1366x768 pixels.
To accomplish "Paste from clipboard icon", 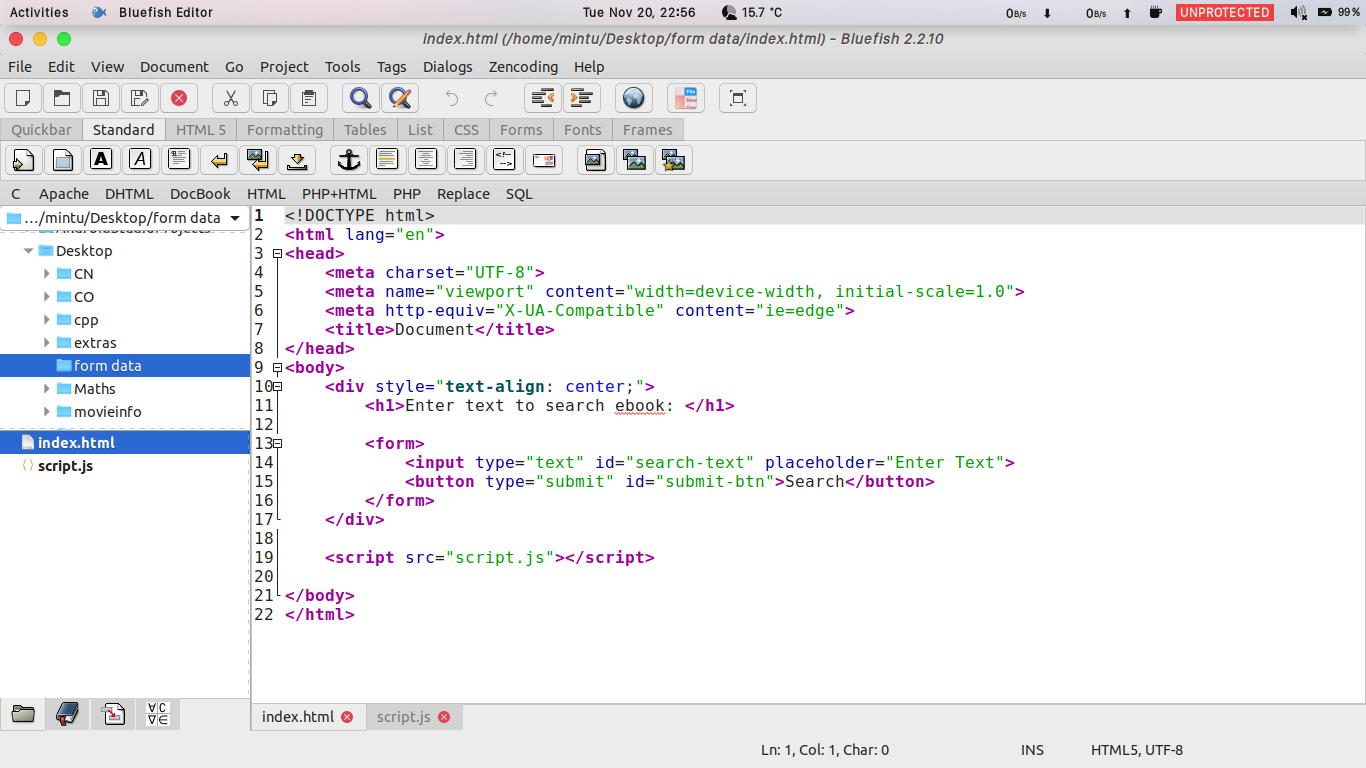I will [x=309, y=98].
